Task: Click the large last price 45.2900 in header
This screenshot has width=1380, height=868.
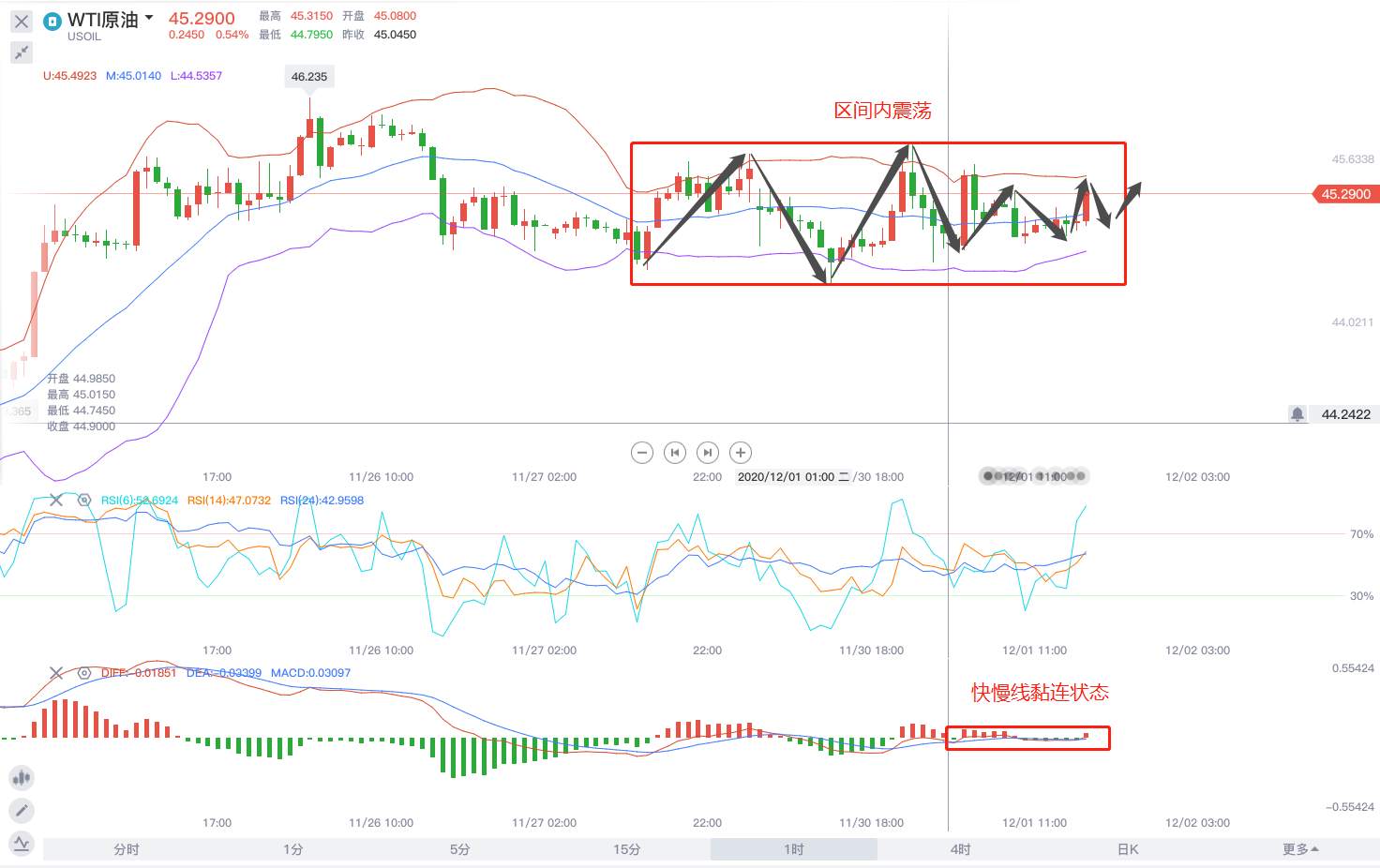Action: click(202, 18)
